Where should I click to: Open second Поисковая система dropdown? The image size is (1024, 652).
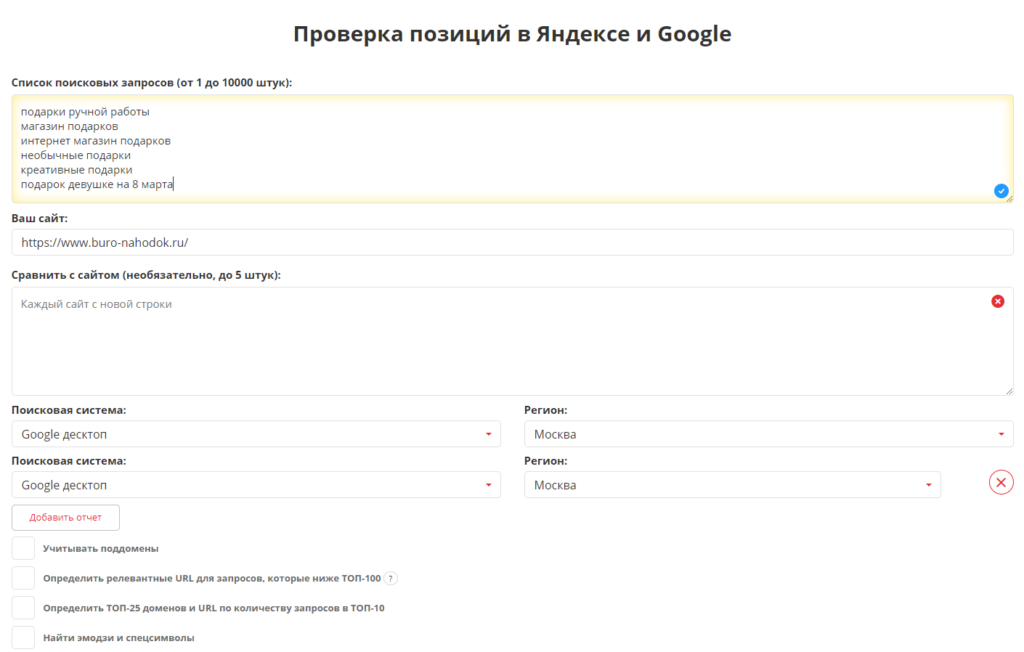click(x=256, y=485)
